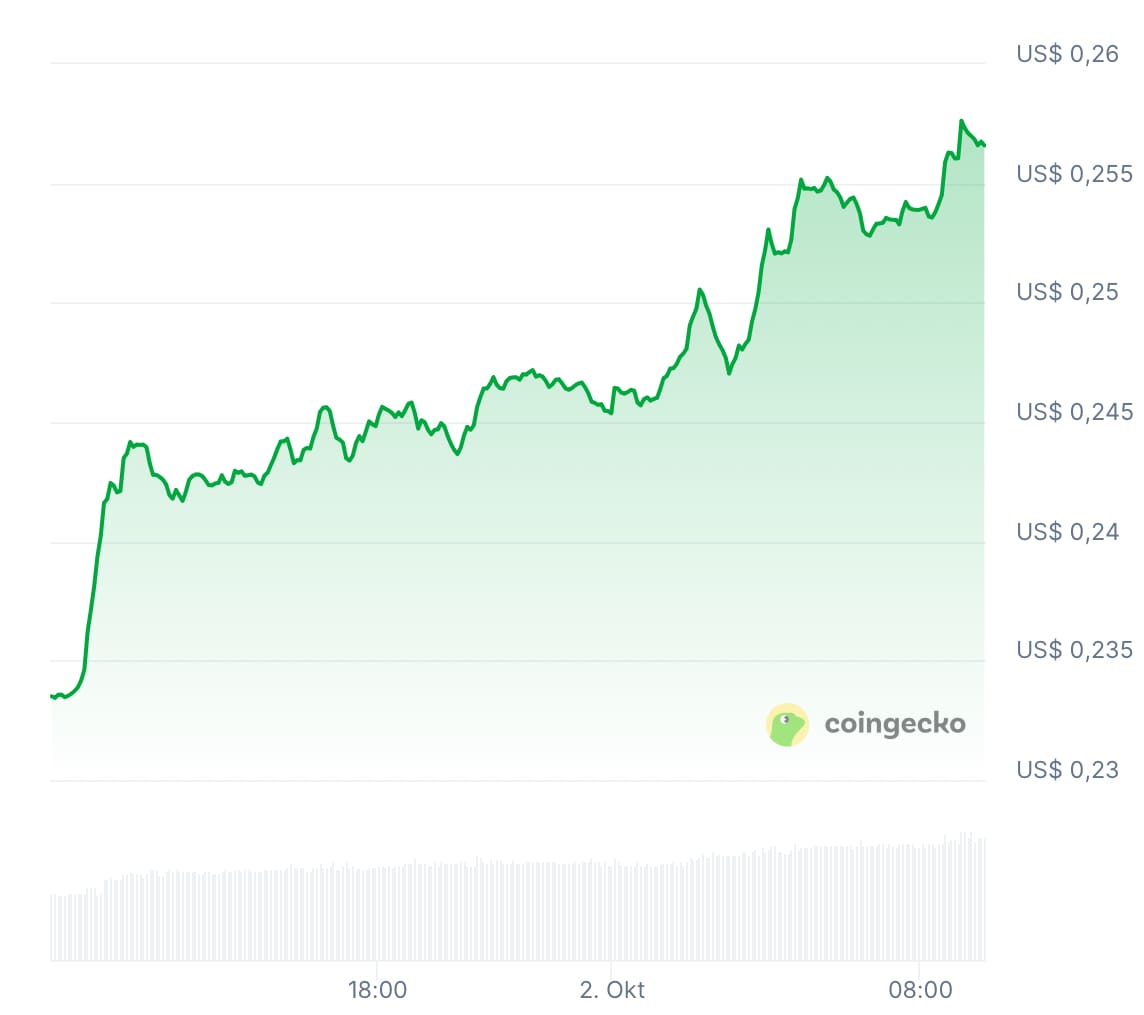
Task: Click the 18:00 time axis label
Action: 376,991
